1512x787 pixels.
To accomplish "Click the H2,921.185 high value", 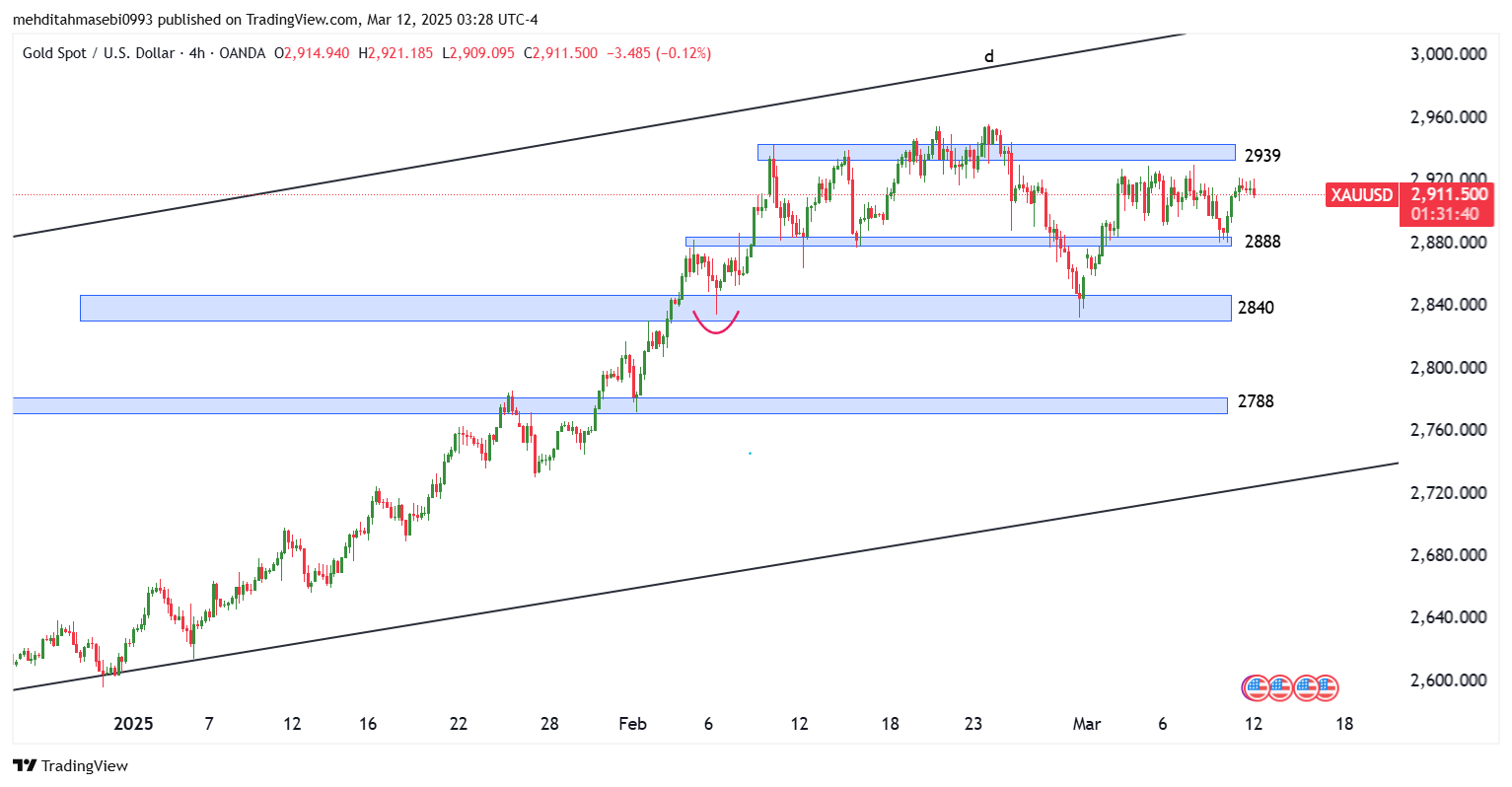I will coord(396,53).
